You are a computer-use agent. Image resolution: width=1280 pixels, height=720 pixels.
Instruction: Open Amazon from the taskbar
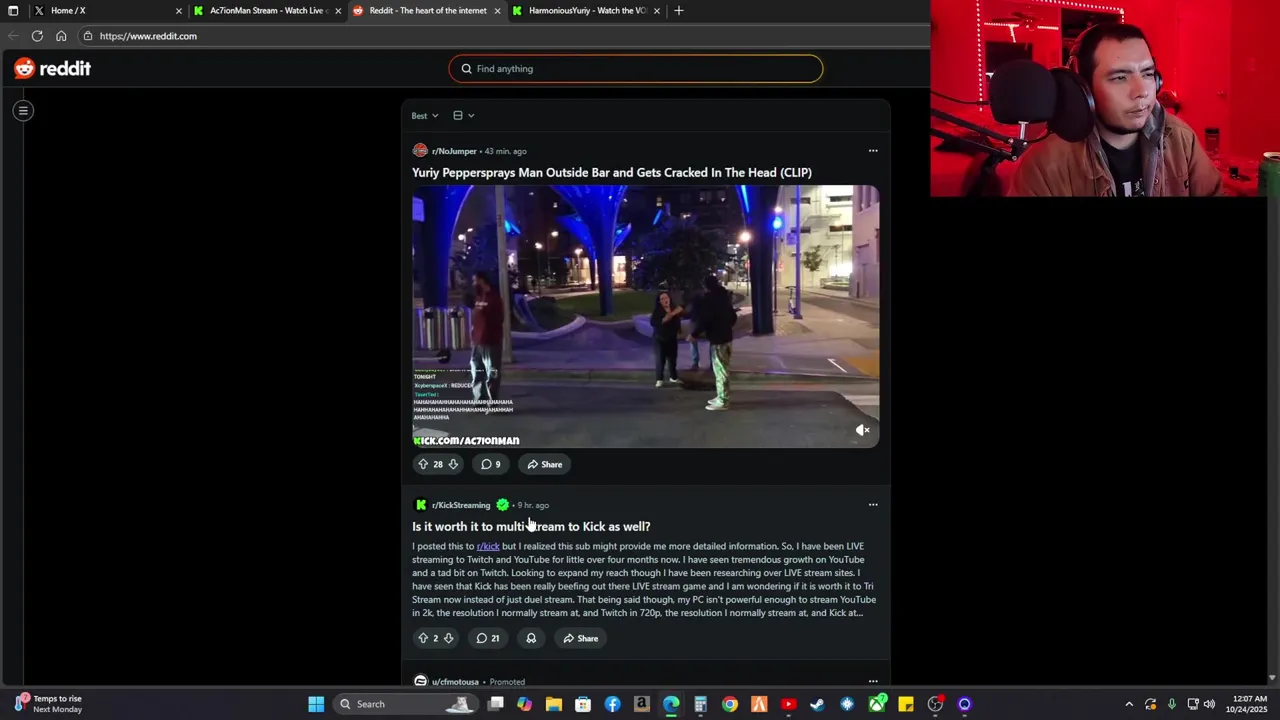642,704
